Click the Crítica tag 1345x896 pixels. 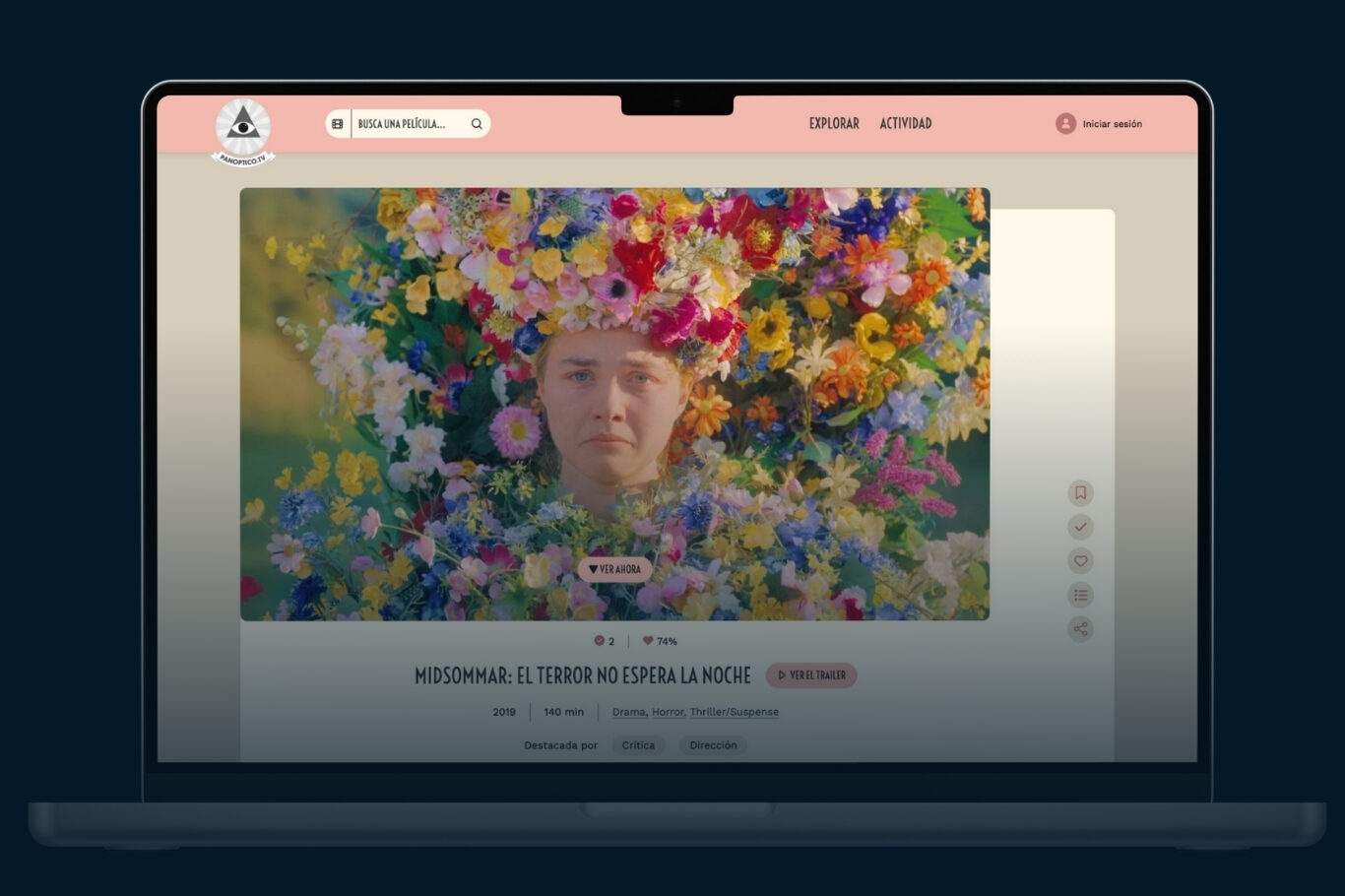click(638, 745)
